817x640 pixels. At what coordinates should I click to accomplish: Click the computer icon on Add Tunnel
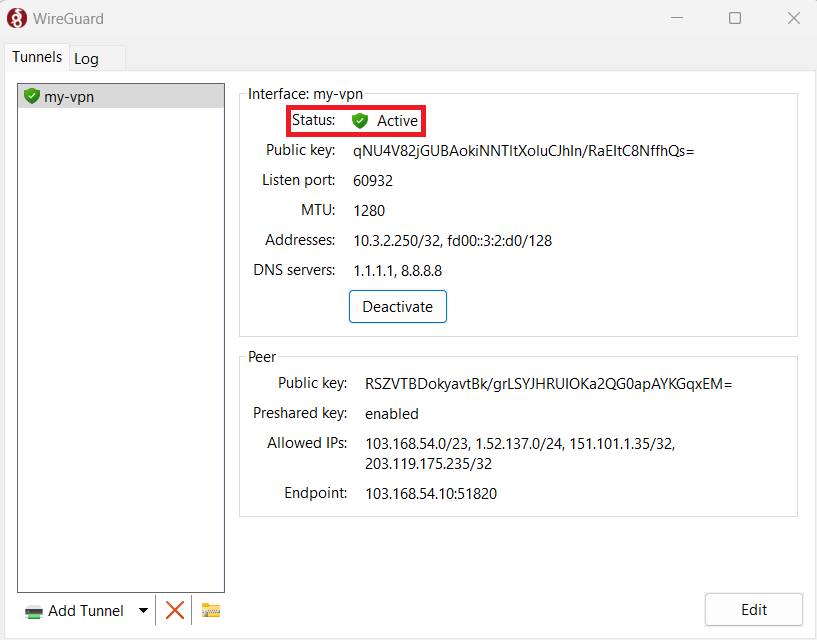(33, 611)
